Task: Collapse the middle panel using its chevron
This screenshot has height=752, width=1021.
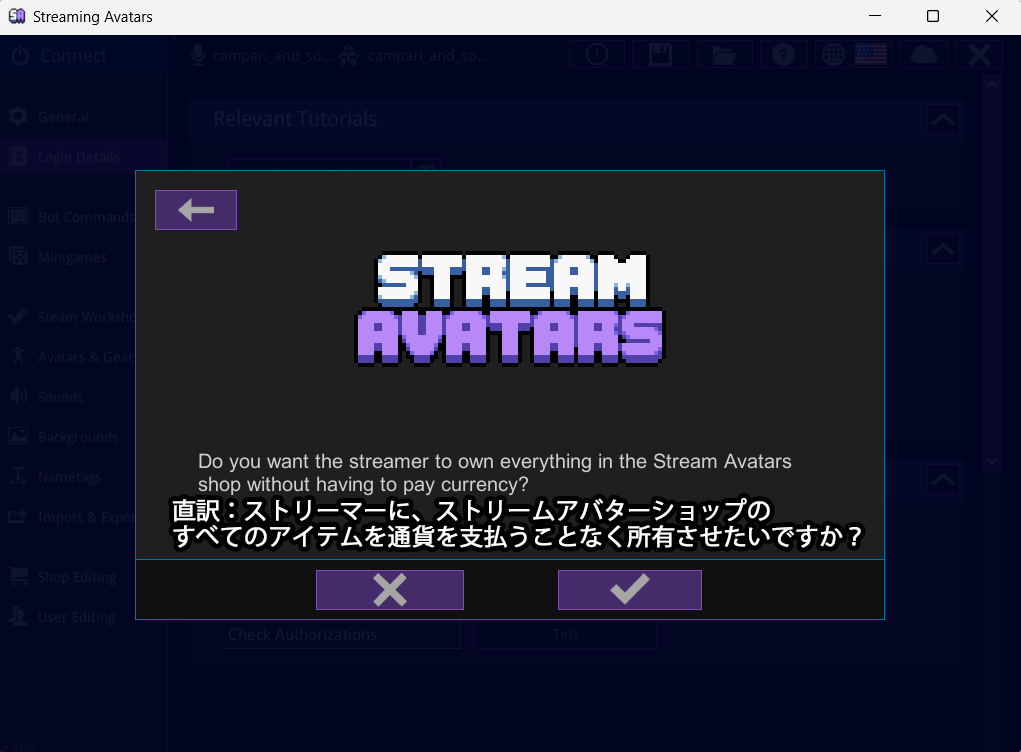Action: [x=941, y=249]
